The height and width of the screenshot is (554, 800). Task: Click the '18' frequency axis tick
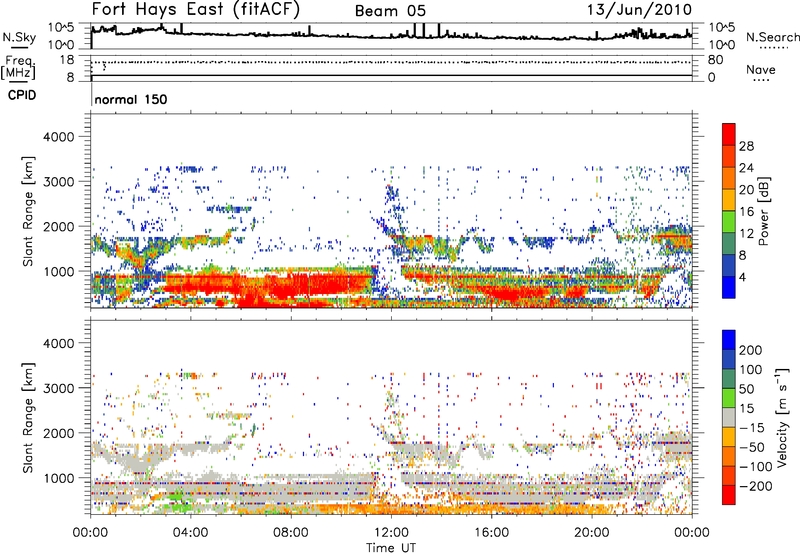point(67,60)
